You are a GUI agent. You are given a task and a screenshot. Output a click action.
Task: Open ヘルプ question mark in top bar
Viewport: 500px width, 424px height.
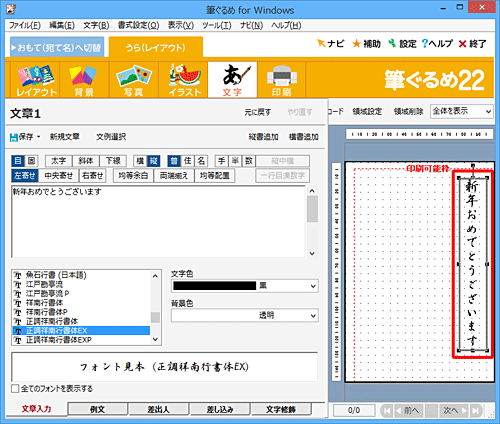click(x=424, y=43)
